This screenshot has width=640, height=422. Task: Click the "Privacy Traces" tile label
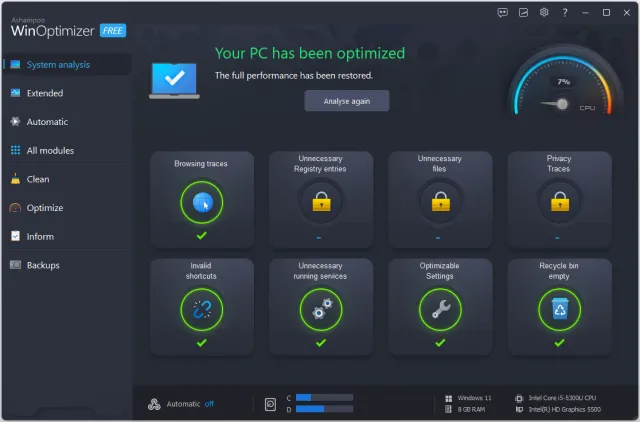point(559,164)
